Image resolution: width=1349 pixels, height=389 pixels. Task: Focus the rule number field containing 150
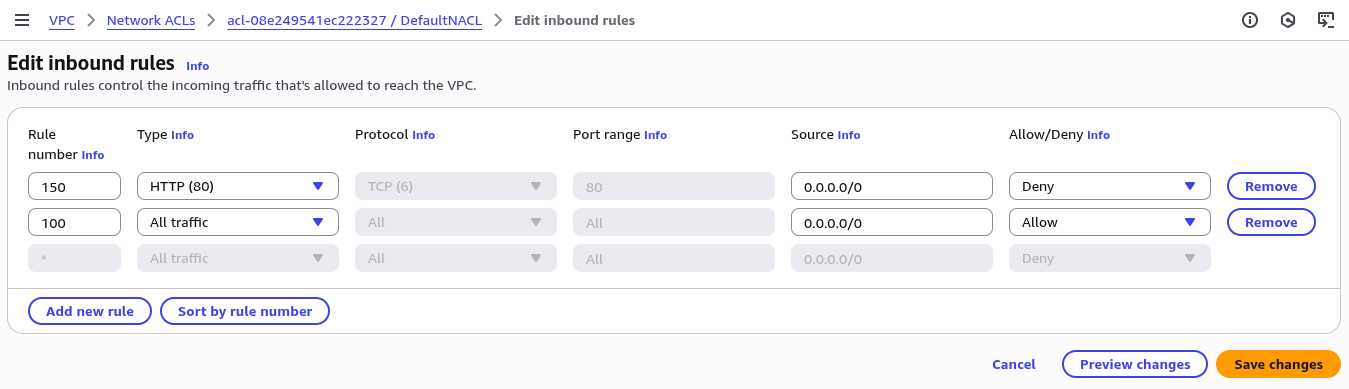tap(75, 186)
